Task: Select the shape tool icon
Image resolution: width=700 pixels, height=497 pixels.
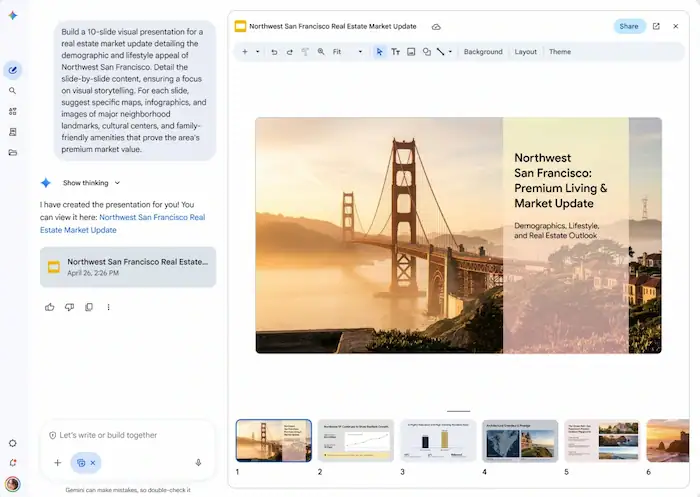Action: coord(427,52)
